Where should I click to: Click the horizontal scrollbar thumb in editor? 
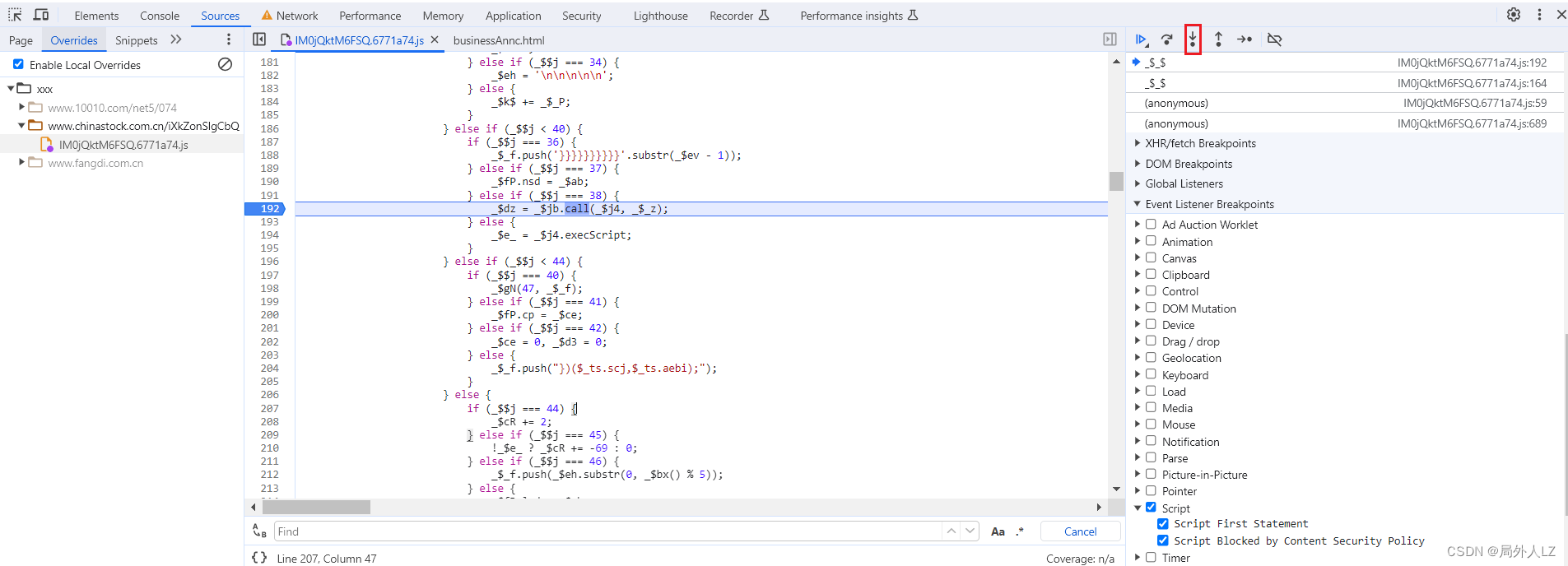coord(316,507)
